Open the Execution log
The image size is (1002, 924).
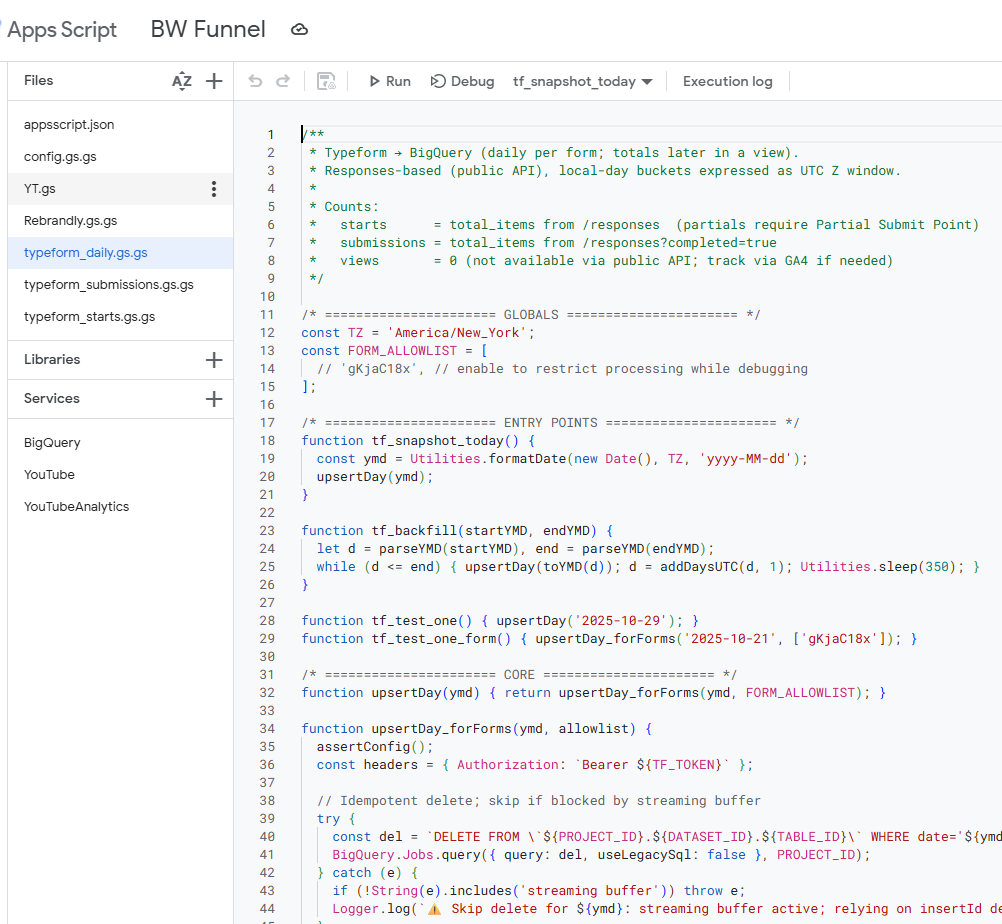727,81
